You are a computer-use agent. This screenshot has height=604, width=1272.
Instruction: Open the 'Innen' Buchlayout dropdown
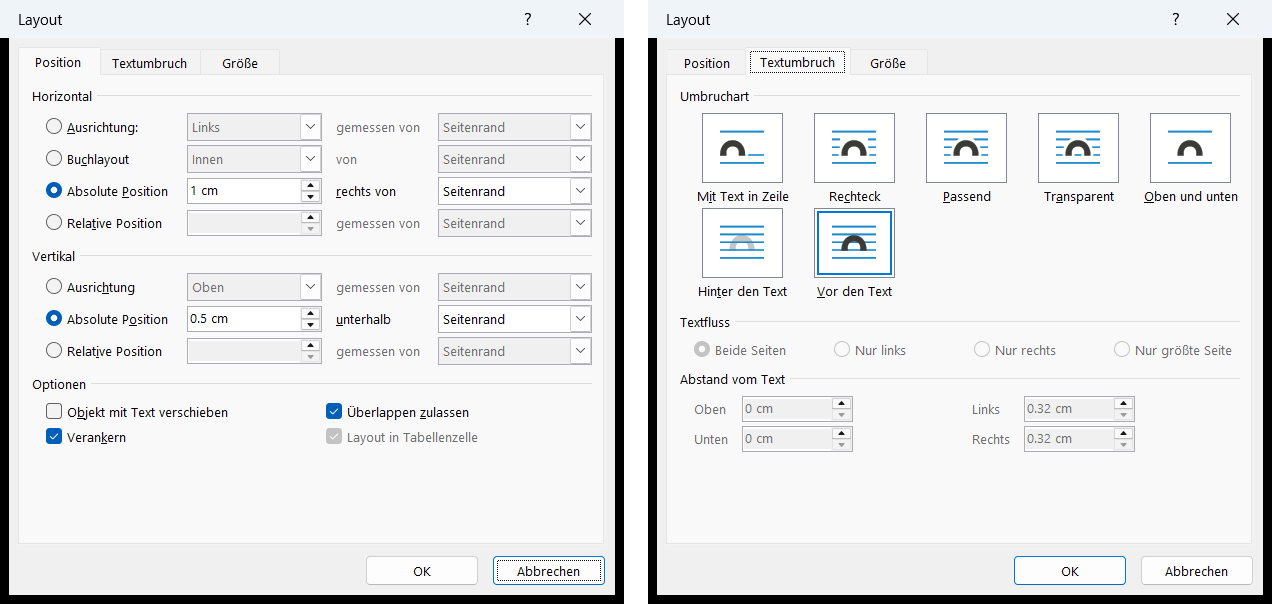(254, 159)
